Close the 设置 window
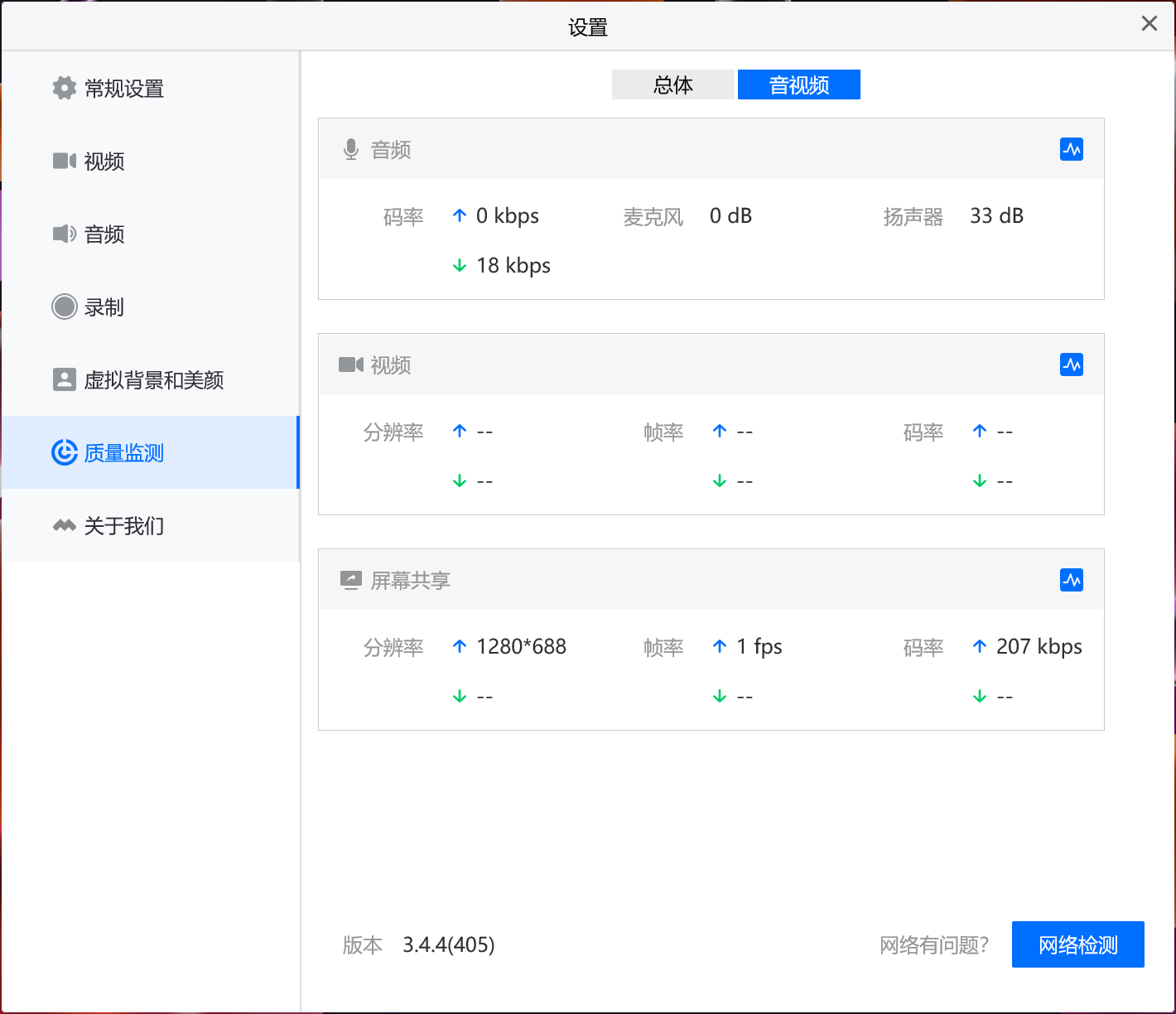1176x1014 pixels. coord(1149,23)
